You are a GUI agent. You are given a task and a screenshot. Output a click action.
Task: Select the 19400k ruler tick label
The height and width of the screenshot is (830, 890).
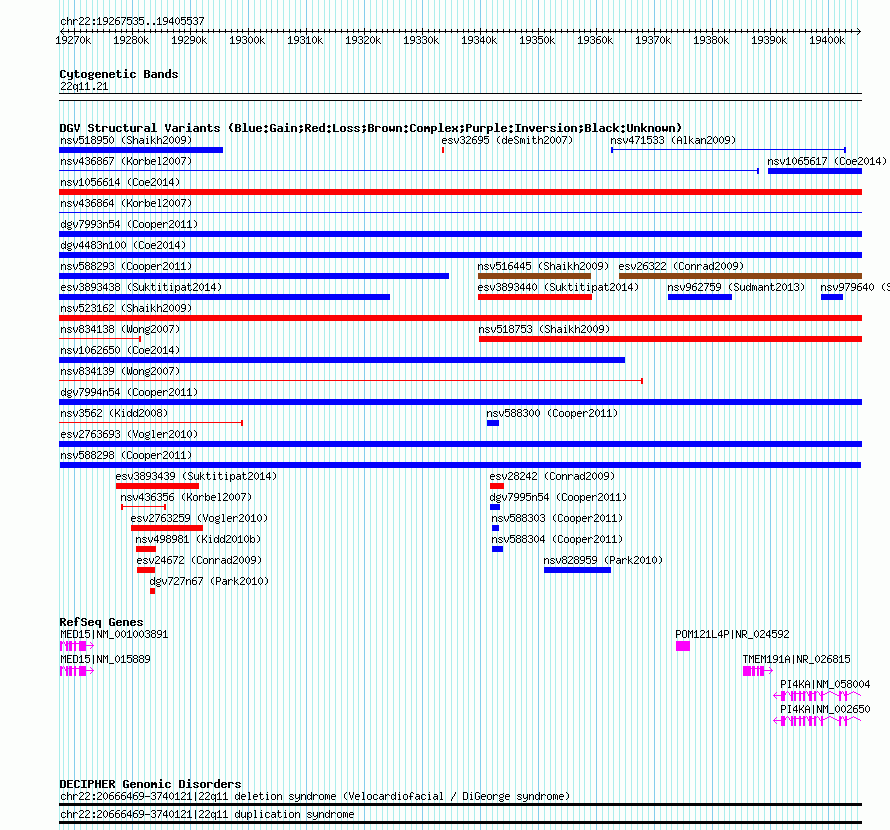click(x=827, y=40)
